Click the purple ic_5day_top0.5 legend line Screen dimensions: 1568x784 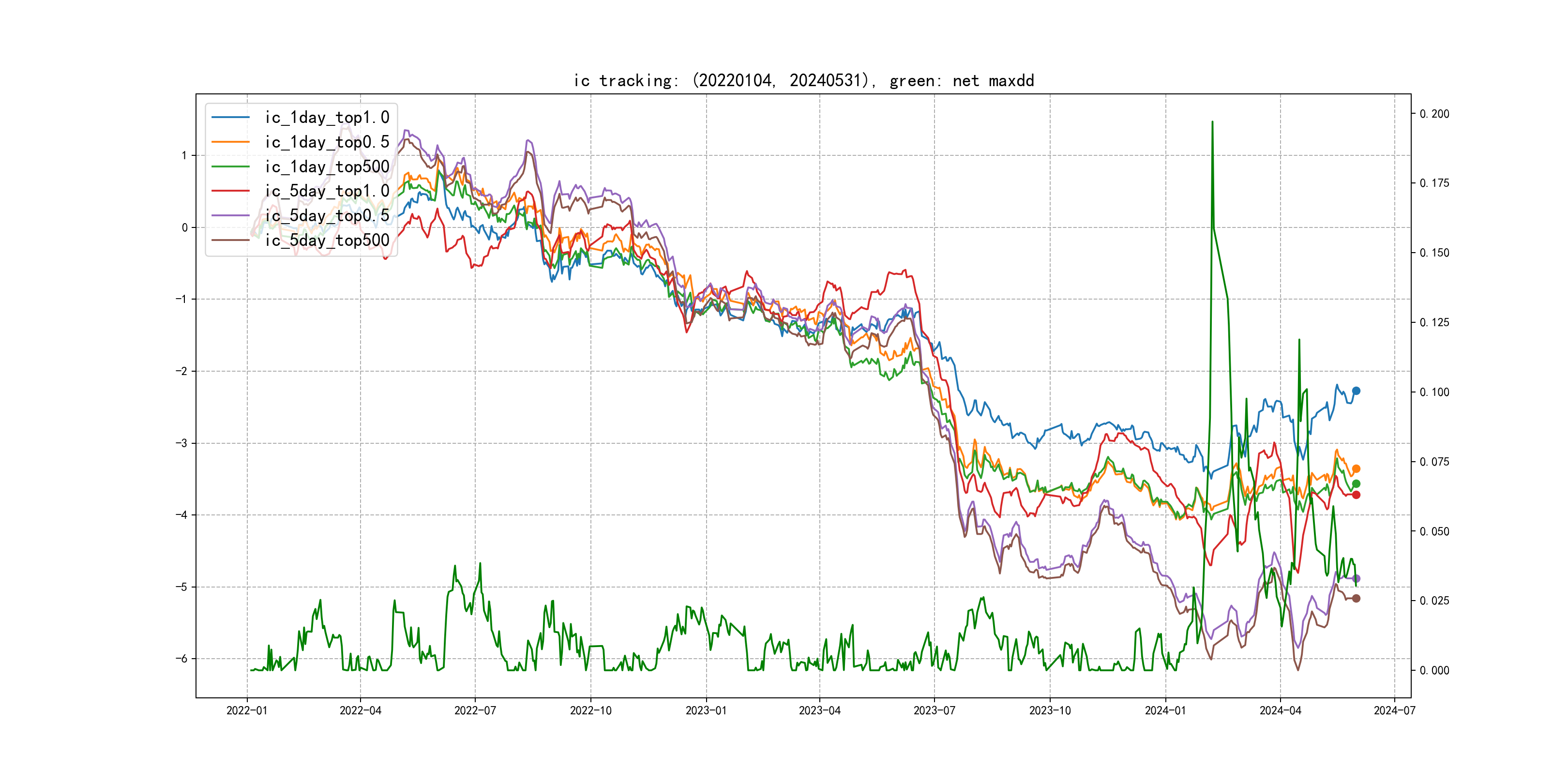click(x=230, y=215)
